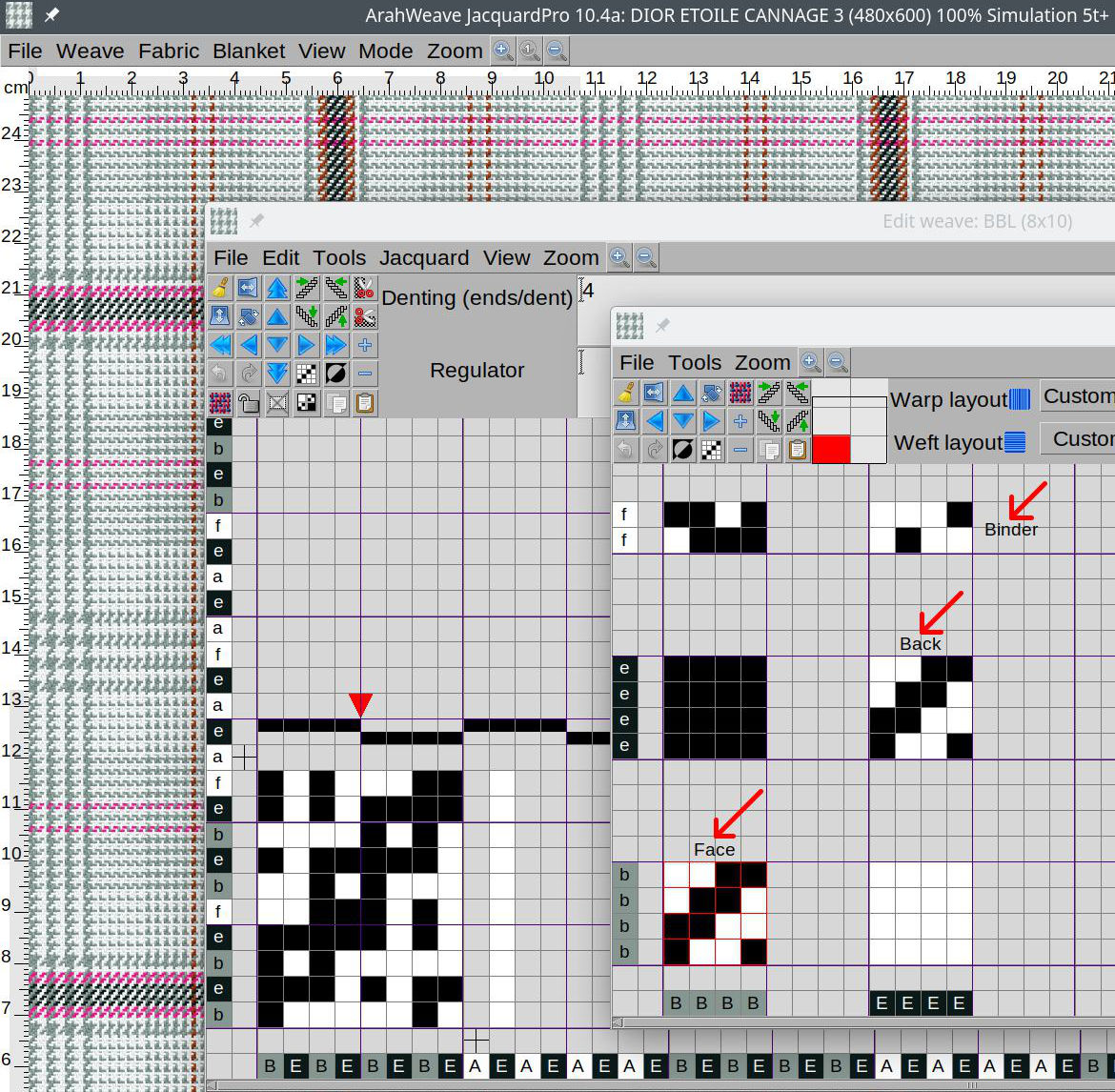Click the crossed-out square selection icon
The image size is (1115, 1092).
(277, 403)
